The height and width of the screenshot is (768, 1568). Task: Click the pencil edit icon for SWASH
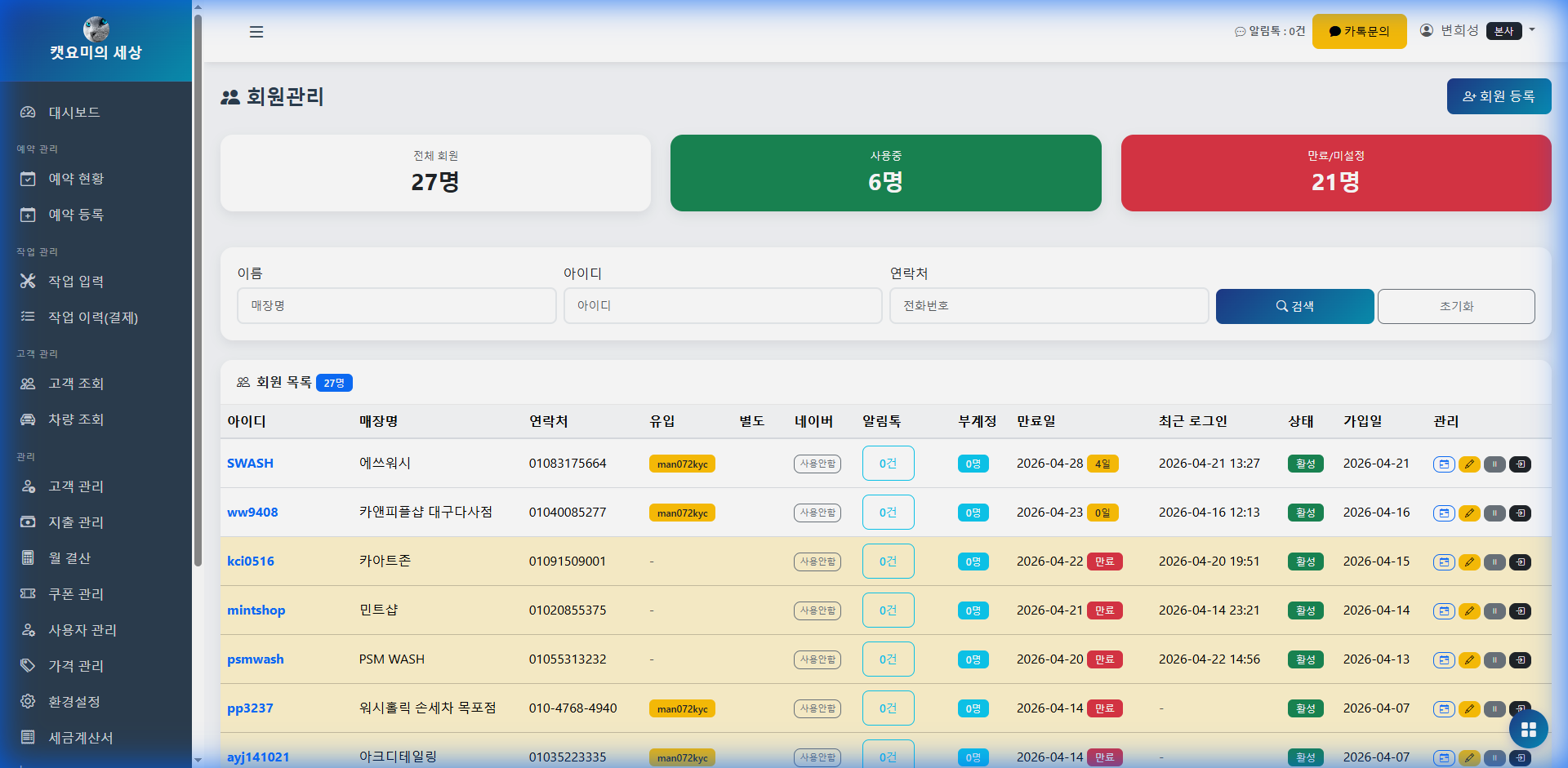[x=1469, y=464]
